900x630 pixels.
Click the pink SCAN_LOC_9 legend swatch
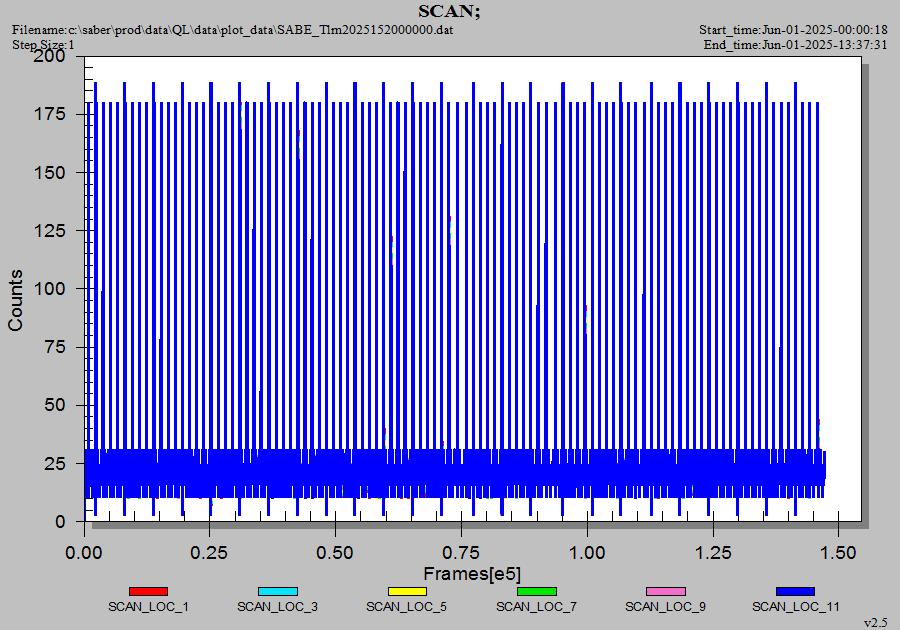tap(666, 592)
